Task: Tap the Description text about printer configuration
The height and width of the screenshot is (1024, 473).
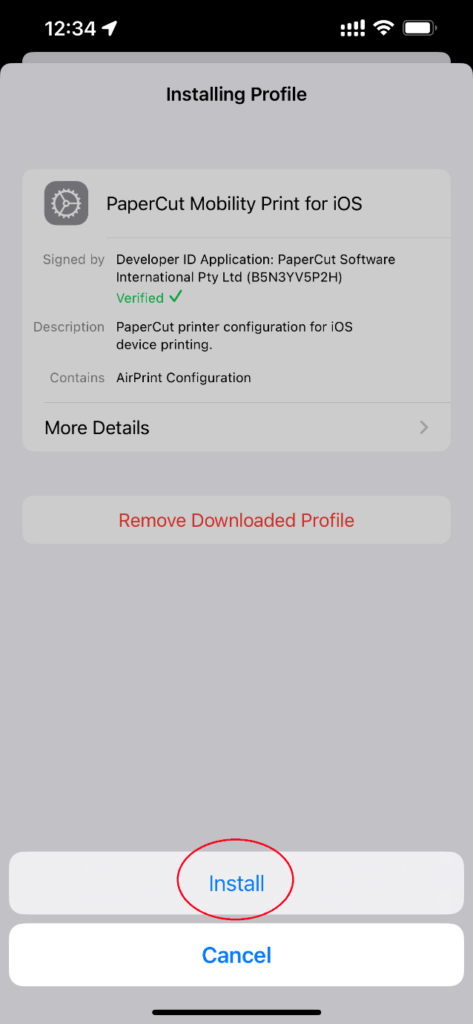Action: [x=234, y=336]
